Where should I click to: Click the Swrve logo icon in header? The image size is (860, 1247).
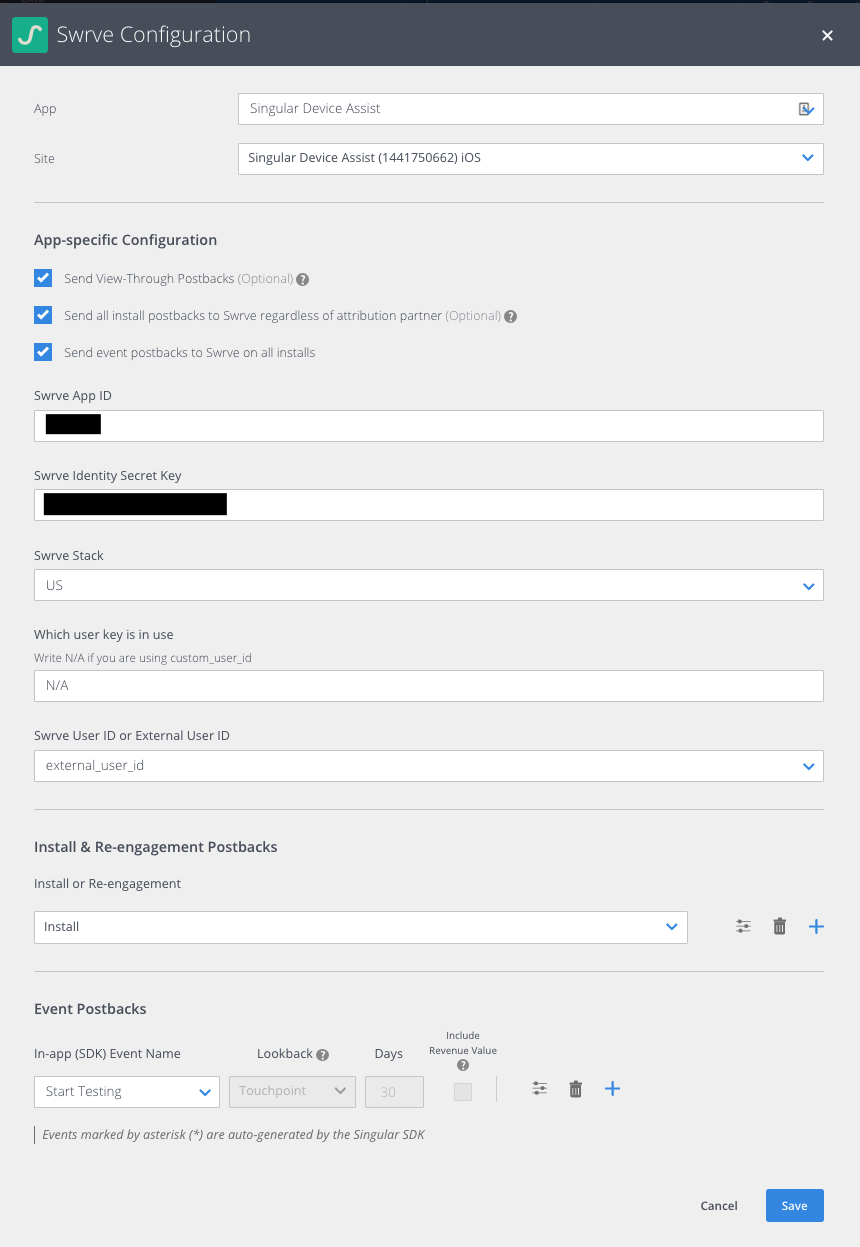(x=29, y=35)
